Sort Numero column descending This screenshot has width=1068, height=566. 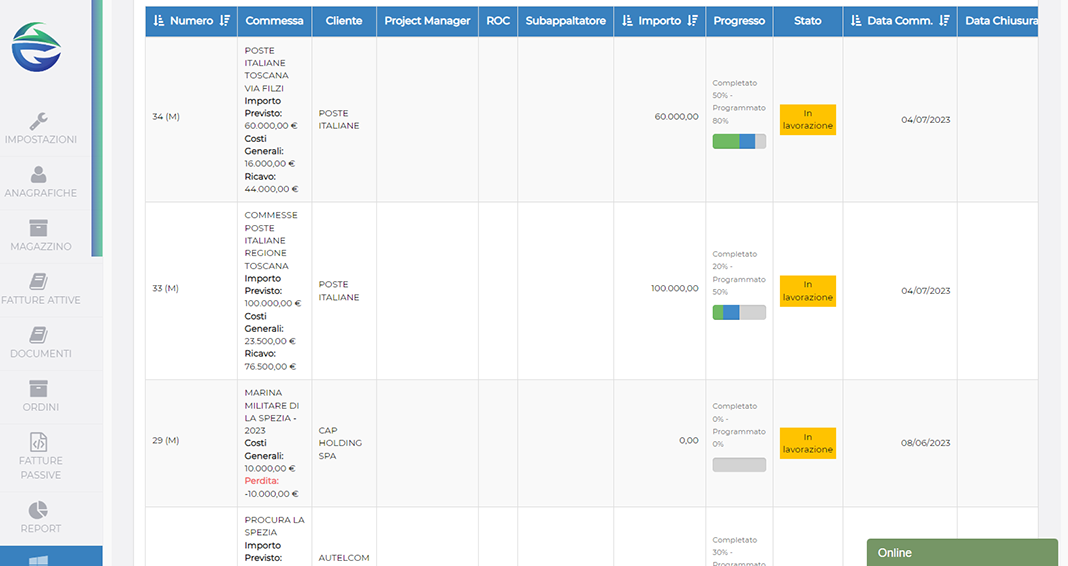pyautogui.click(x=225, y=21)
